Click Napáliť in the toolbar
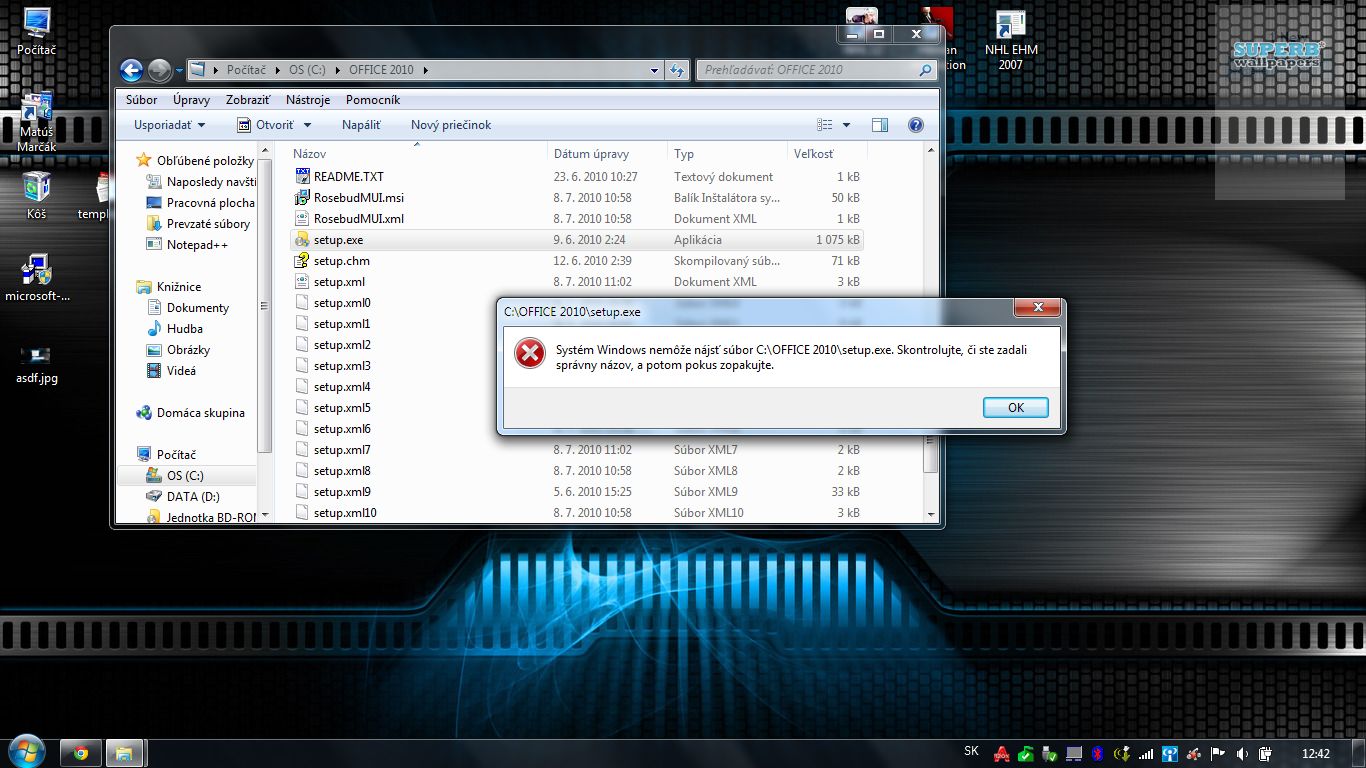 [361, 125]
